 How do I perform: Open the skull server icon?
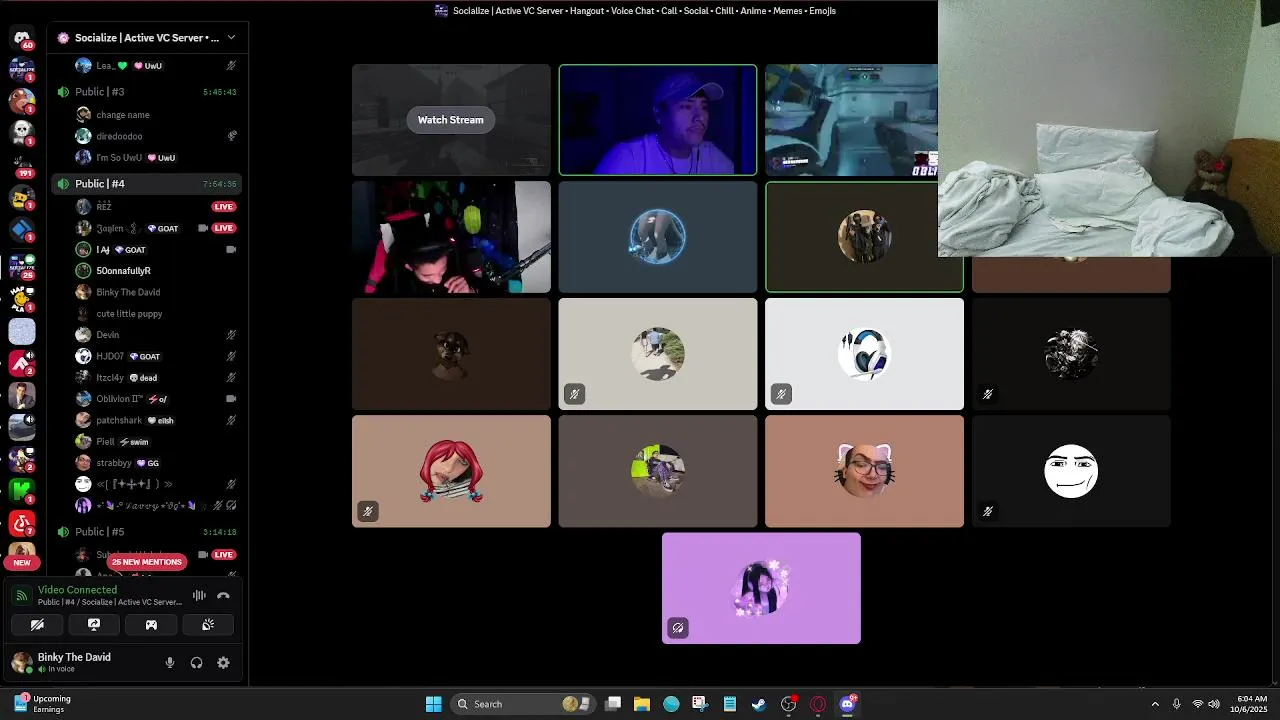click(22, 132)
